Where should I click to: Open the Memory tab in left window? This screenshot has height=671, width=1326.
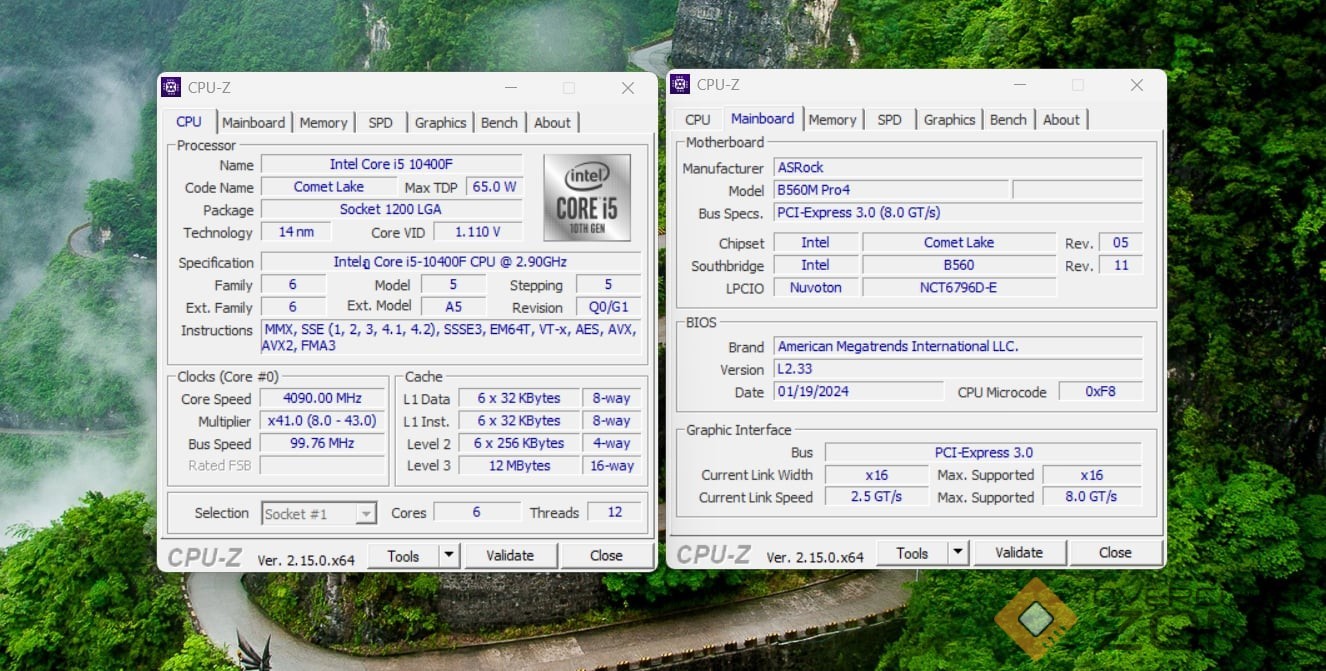point(323,123)
